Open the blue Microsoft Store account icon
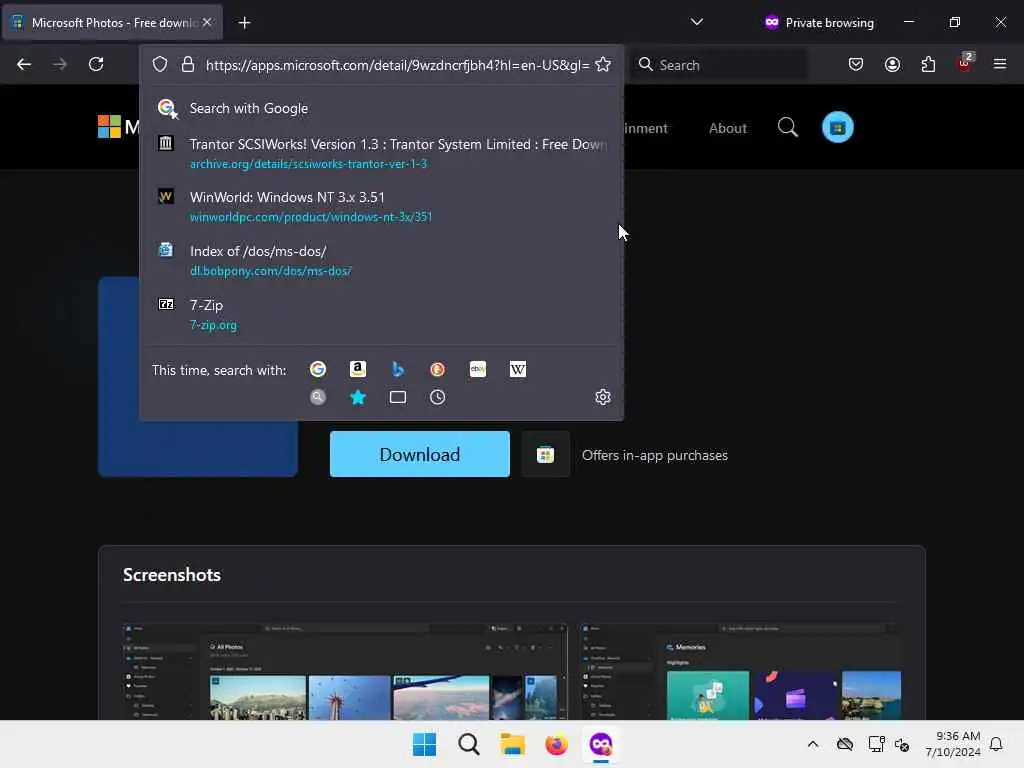Image resolution: width=1024 pixels, height=768 pixels. click(838, 127)
